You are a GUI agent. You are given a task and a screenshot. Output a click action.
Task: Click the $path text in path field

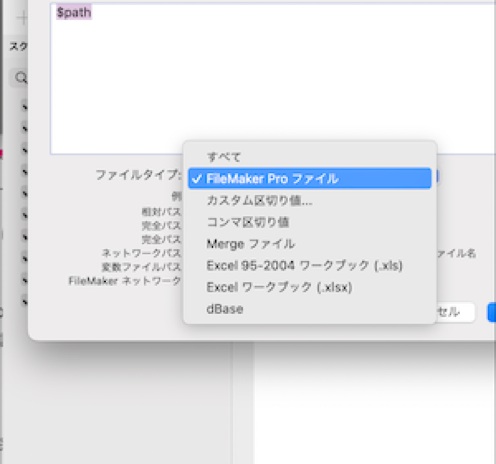[74, 12]
